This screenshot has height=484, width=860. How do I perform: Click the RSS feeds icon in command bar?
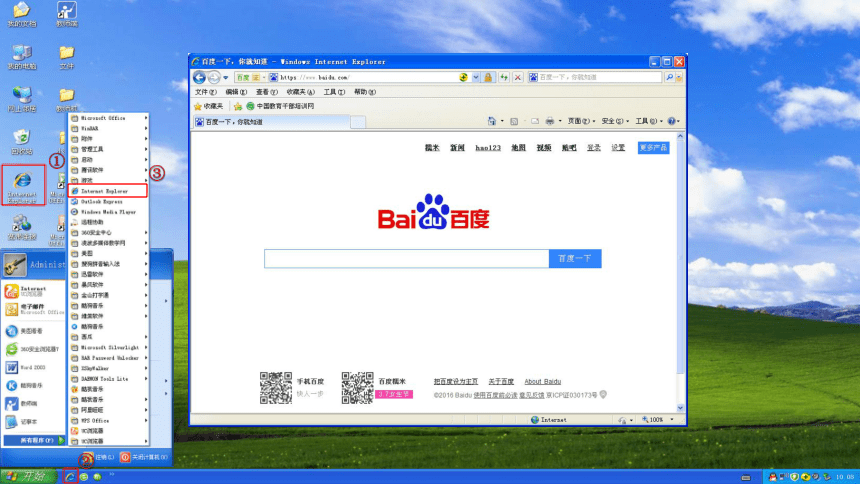(x=514, y=121)
